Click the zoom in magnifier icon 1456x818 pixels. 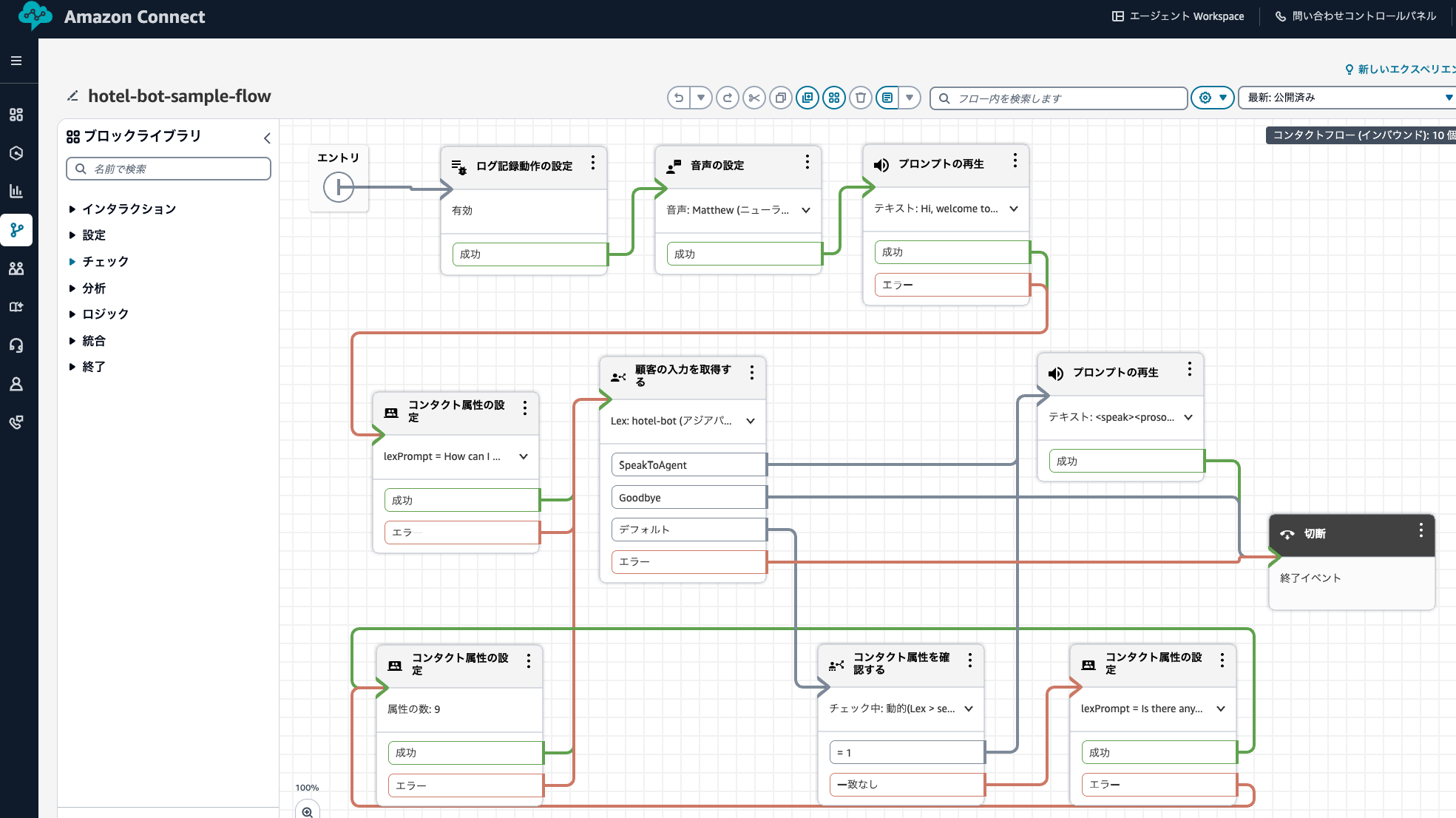tap(308, 811)
